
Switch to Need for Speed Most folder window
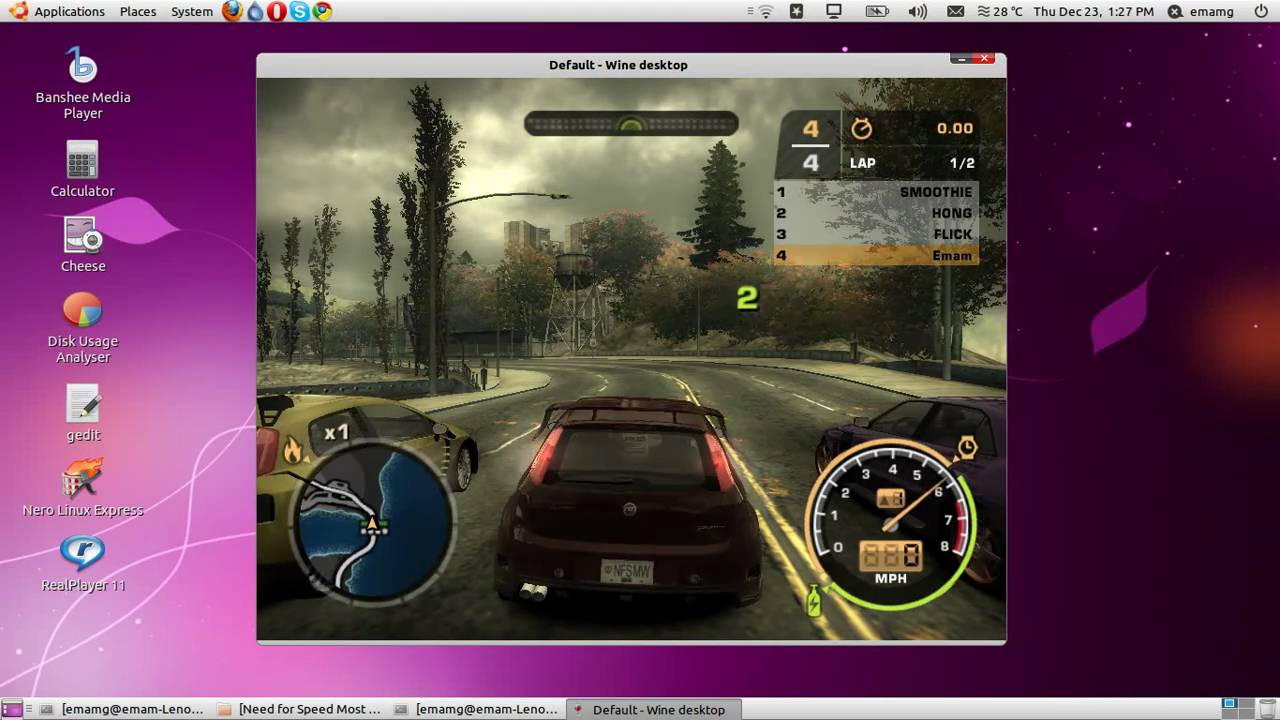pos(299,709)
